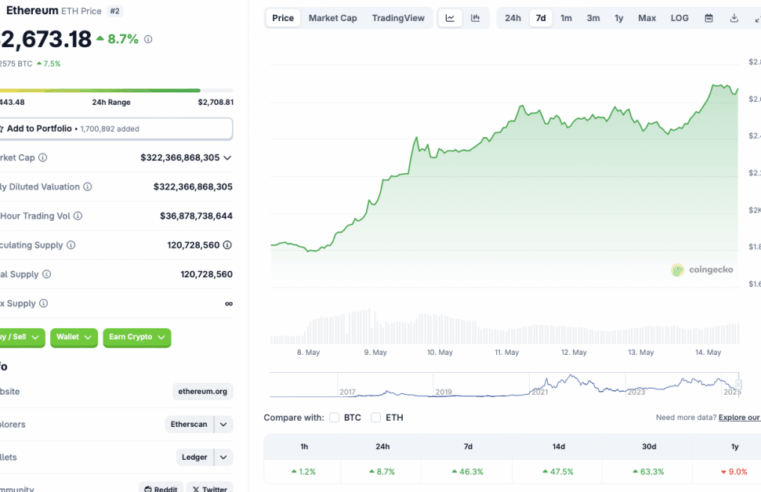Switch to candlestick chart icon
Viewport: 761px width, 492px height.
(475, 18)
